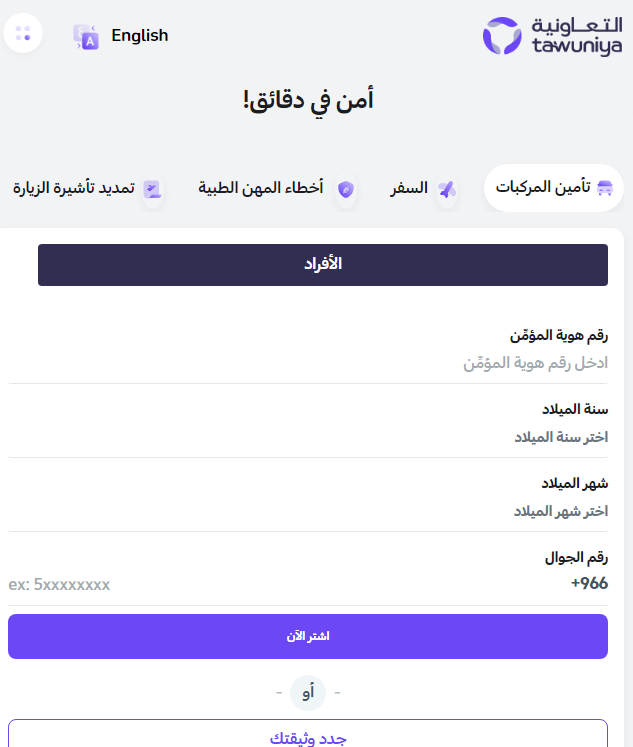Click the airplane icon for travel

[446, 189]
